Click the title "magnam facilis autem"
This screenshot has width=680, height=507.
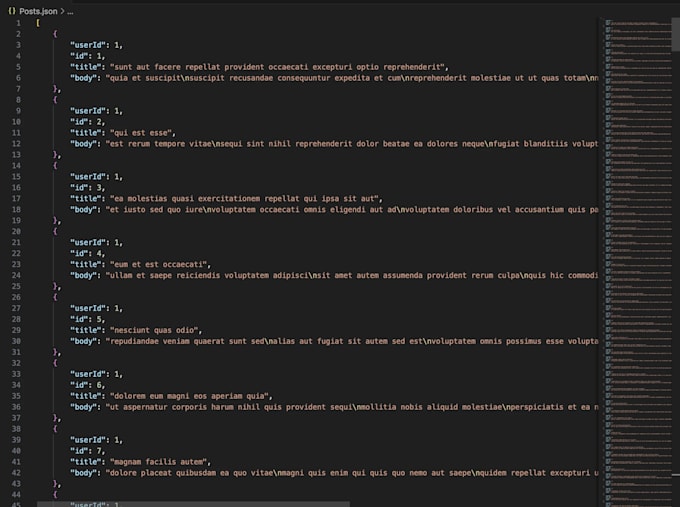click(x=158, y=462)
